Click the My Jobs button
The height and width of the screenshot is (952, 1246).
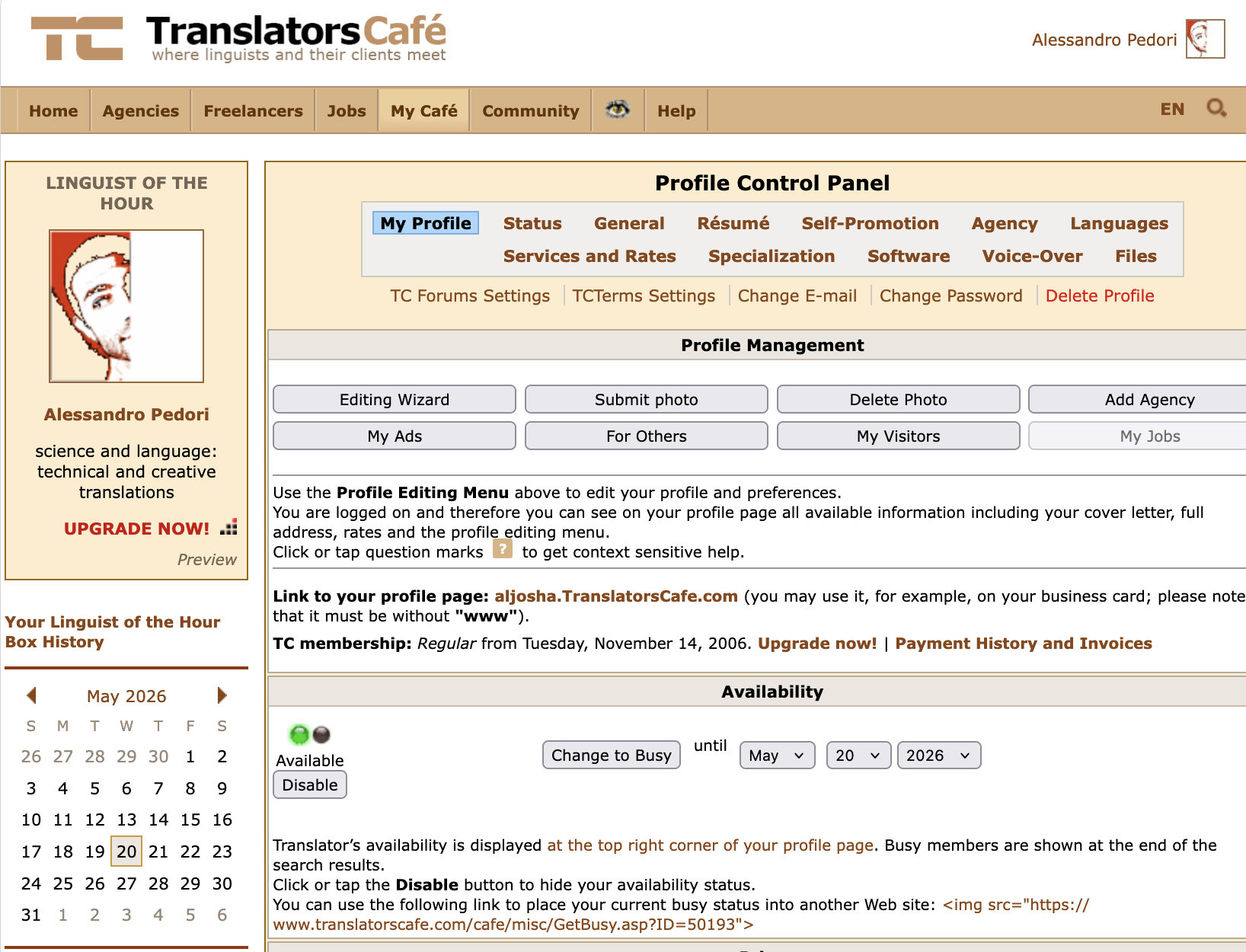pyautogui.click(x=1138, y=436)
